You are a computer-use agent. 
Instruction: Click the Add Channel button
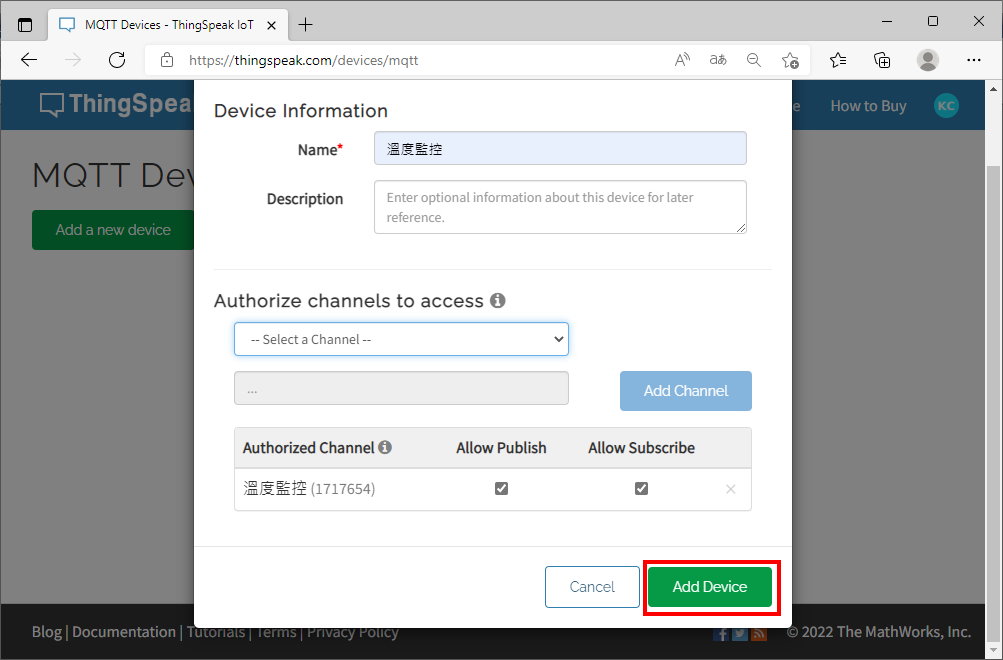(685, 391)
